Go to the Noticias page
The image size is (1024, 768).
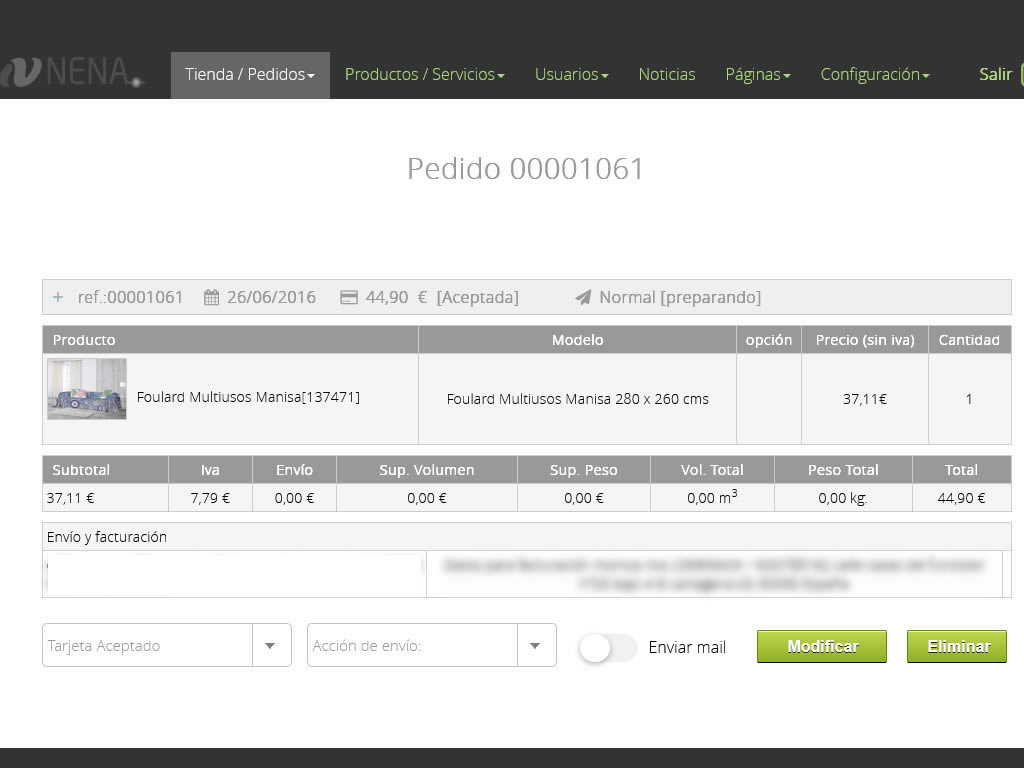[x=667, y=75]
